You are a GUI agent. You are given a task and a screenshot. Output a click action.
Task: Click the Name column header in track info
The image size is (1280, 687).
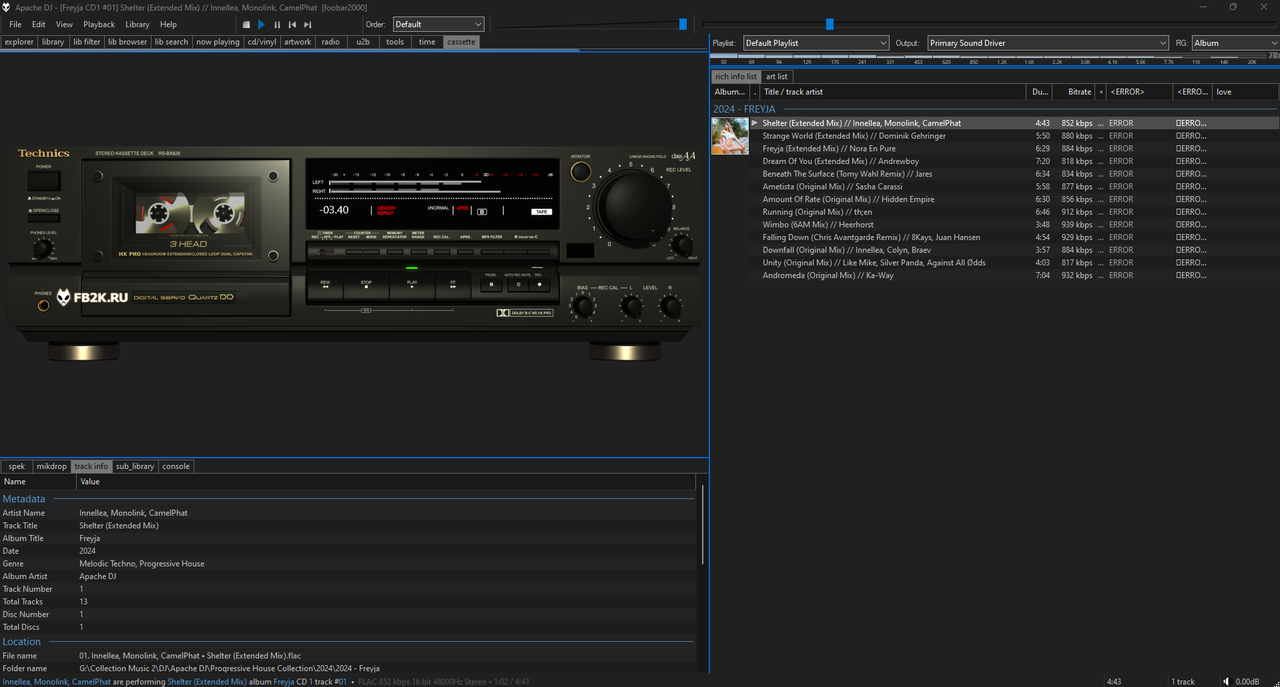pyautogui.click(x=38, y=482)
